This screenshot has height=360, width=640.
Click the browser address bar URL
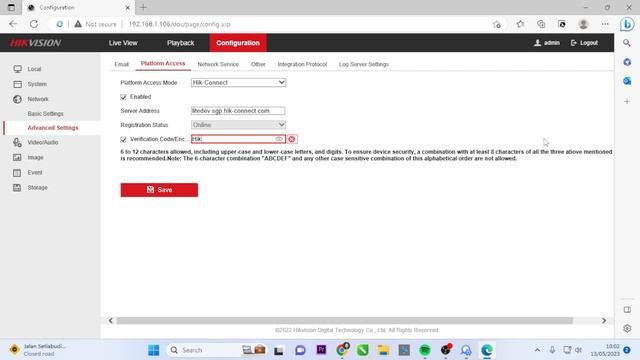180,24
